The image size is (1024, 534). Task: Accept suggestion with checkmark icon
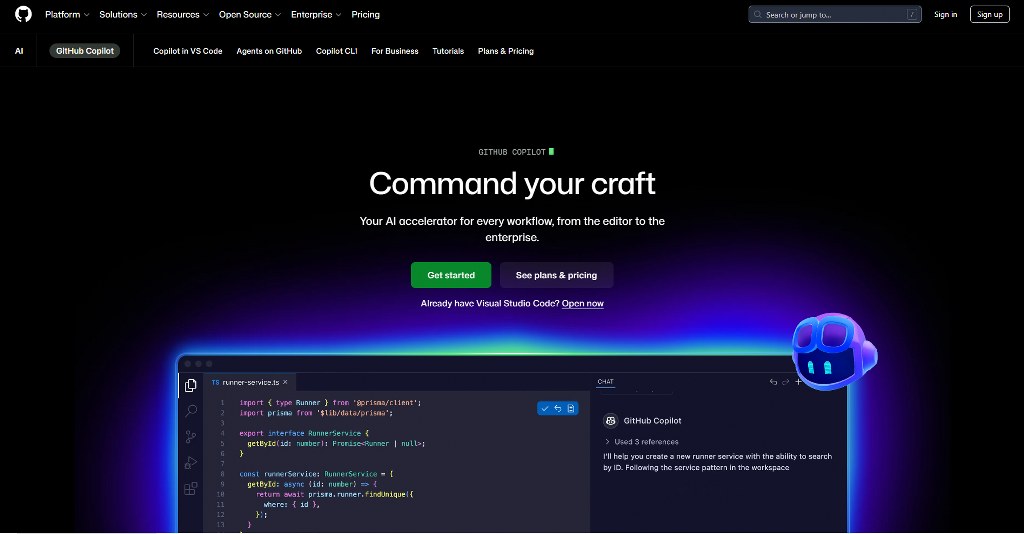click(x=545, y=409)
